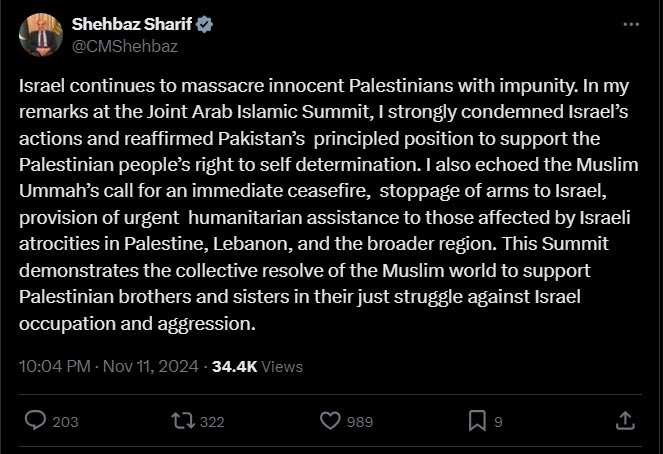Like the post with the heart icon
Viewport: 663px width, 454px height.
[x=330, y=421]
